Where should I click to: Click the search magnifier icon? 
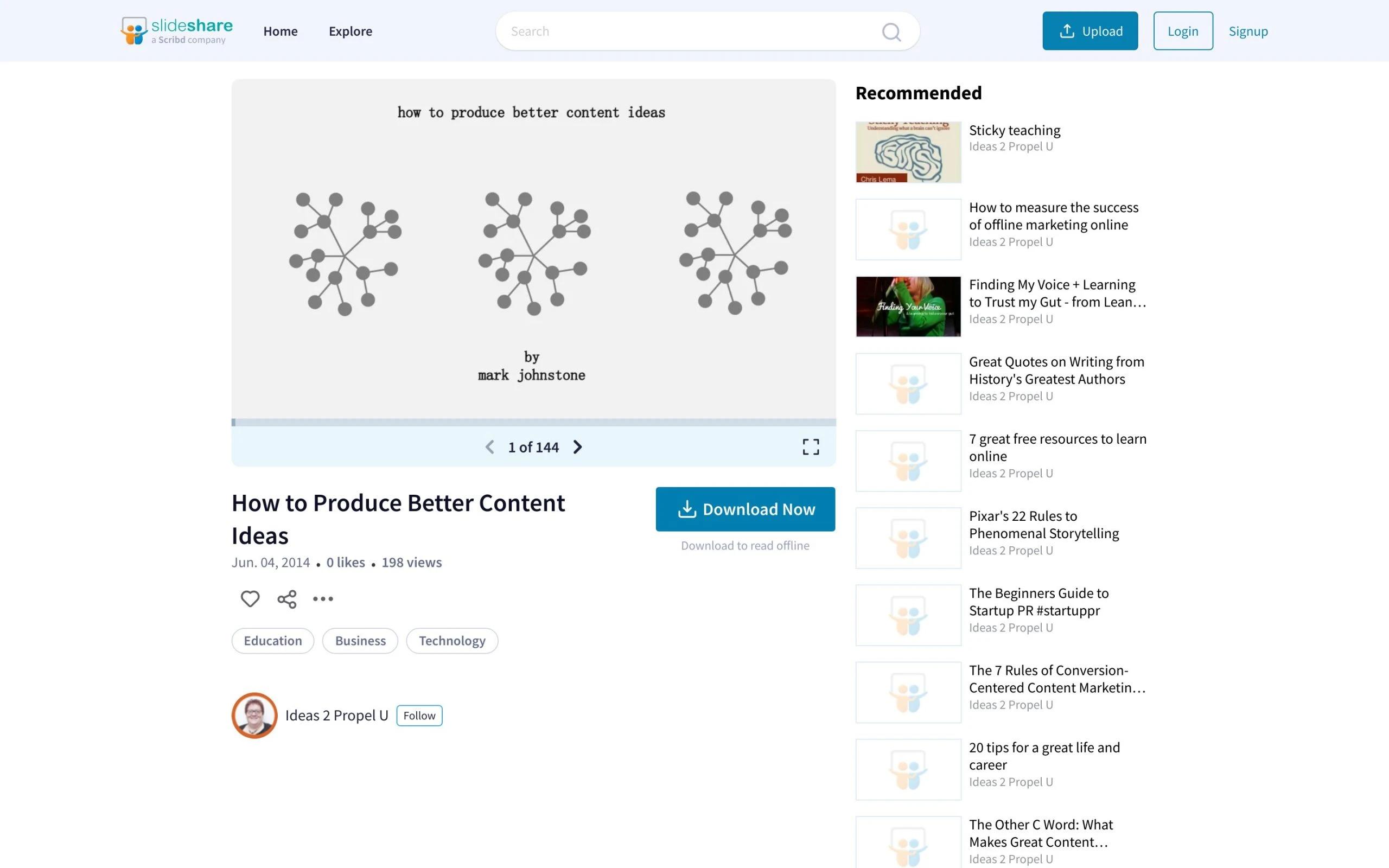click(891, 31)
